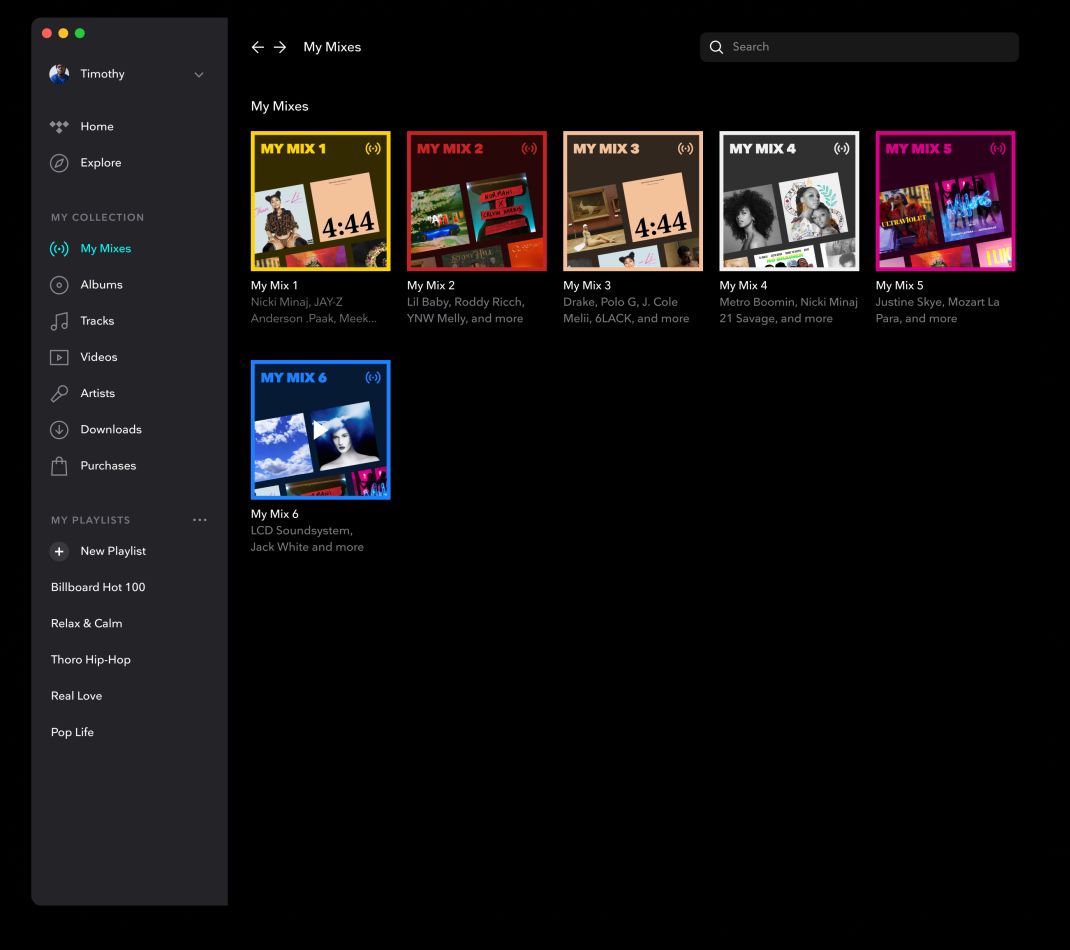Click 'Metro Boomin, Nicki Minaj' artists text
The image size is (1070, 950).
pyautogui.click(x=788, y=302)
